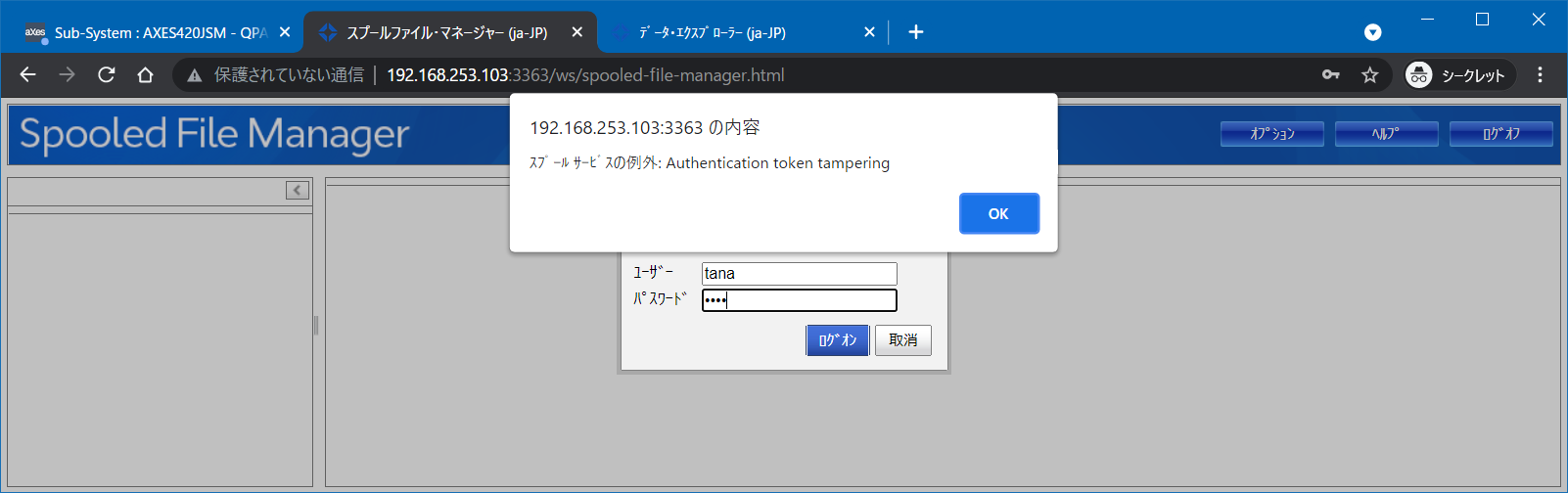This screenshot has height=493, width=1568.
Task: Click the axes favicon on first tab
Action: click(35, 32)
